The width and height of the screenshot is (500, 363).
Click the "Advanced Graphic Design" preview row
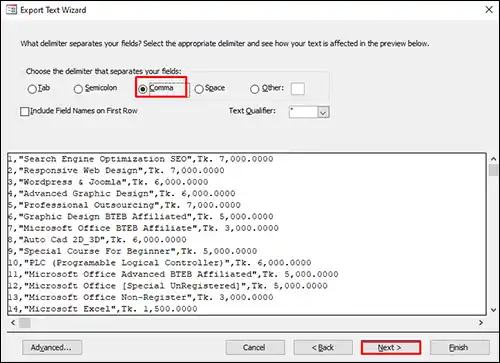pyautogui.click(x=247, y=194)
